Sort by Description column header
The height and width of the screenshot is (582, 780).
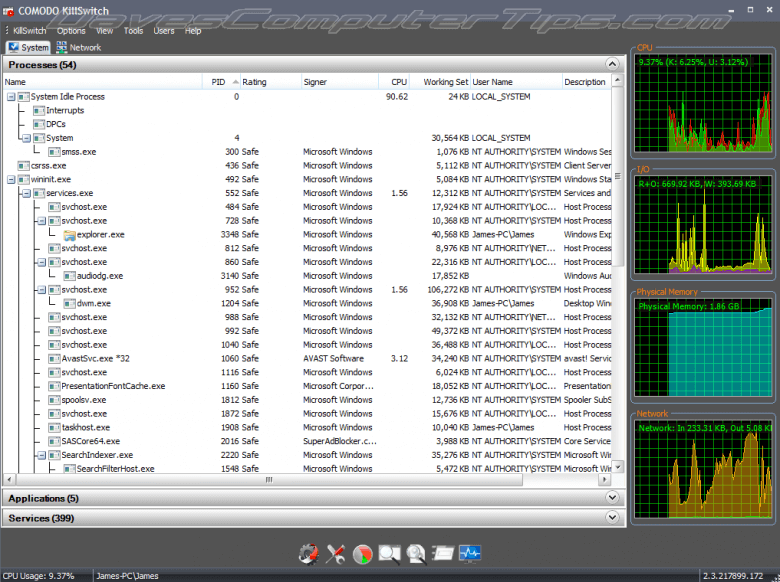tap(587, 82)
